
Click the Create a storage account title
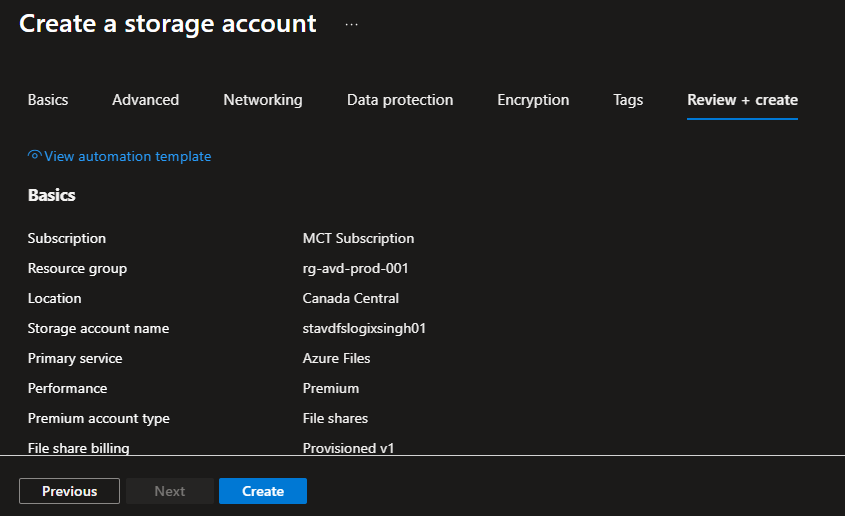[x=167, y=23]
